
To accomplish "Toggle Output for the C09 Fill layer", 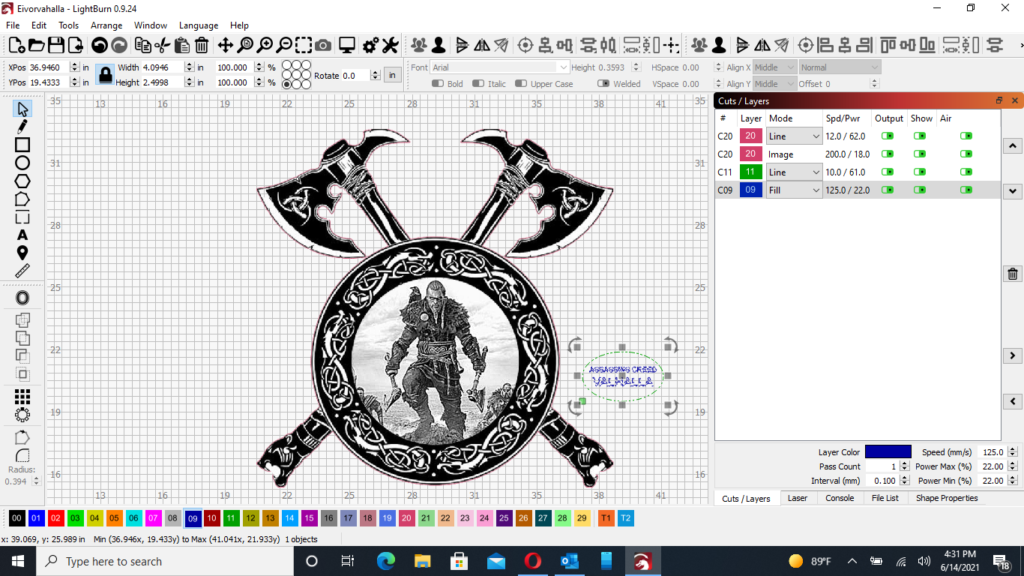I will pyautogui.click(x=888, y=190).
